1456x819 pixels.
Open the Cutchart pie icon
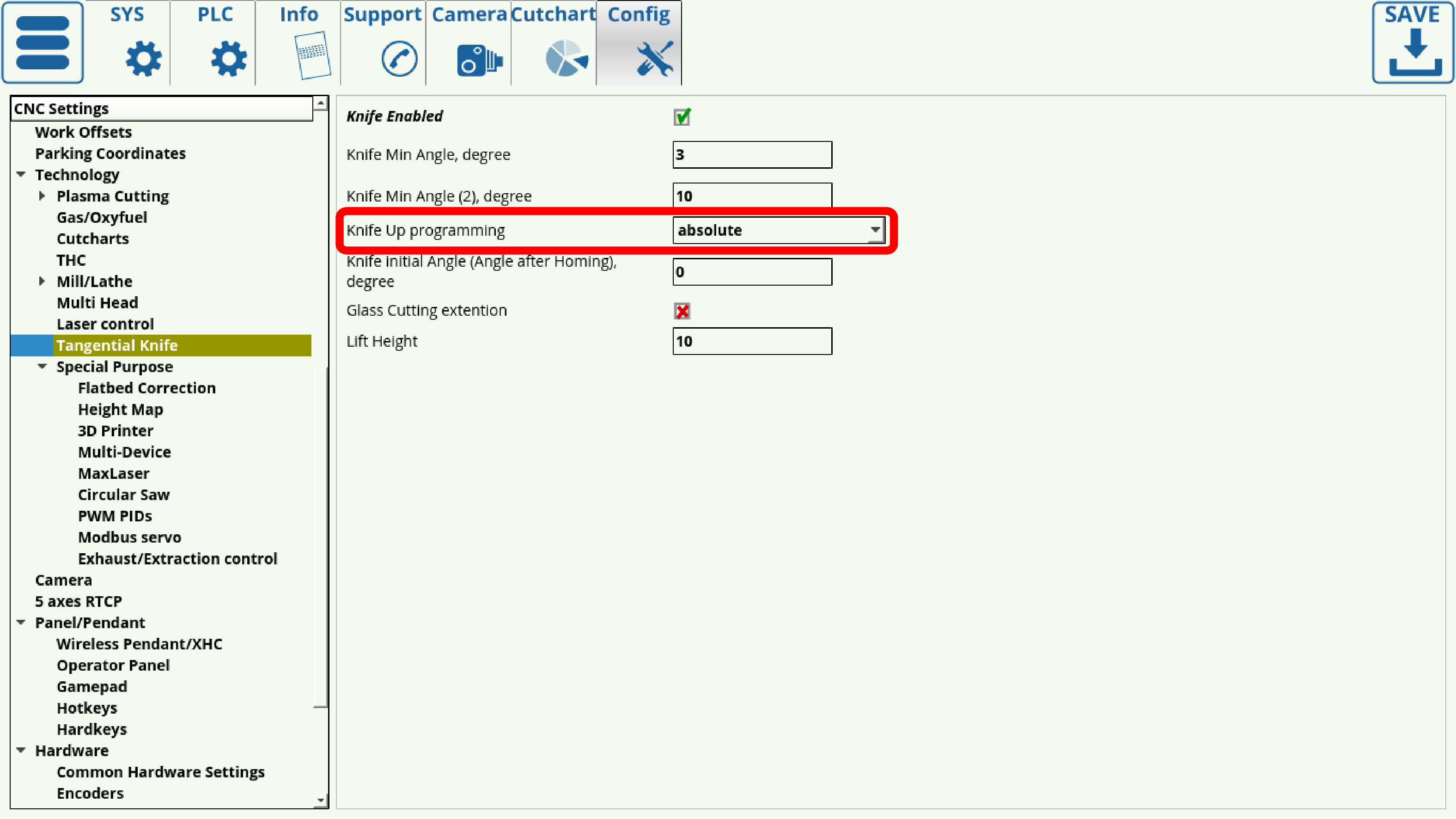click(566, 58)
